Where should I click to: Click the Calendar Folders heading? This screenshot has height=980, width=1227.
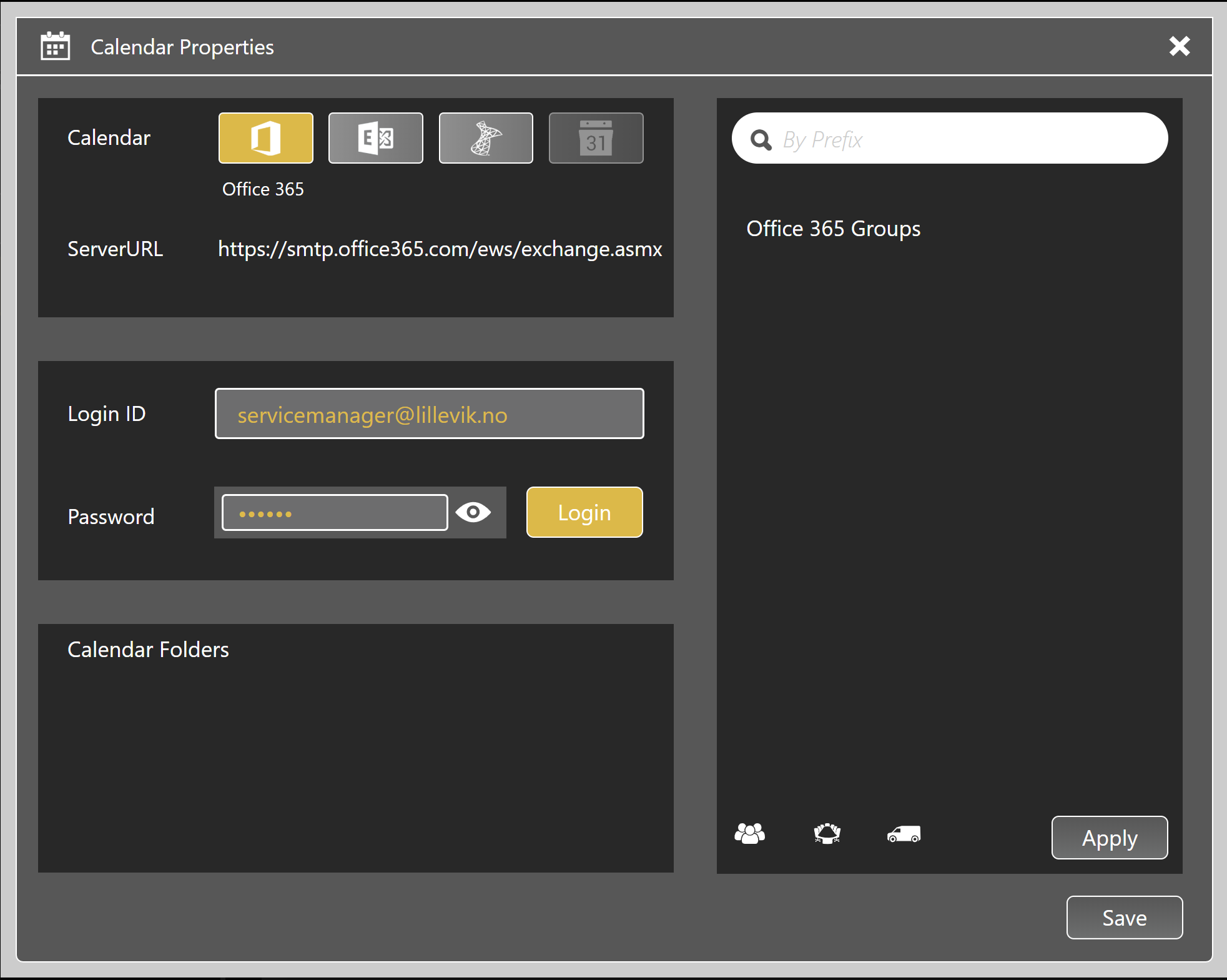148,650
